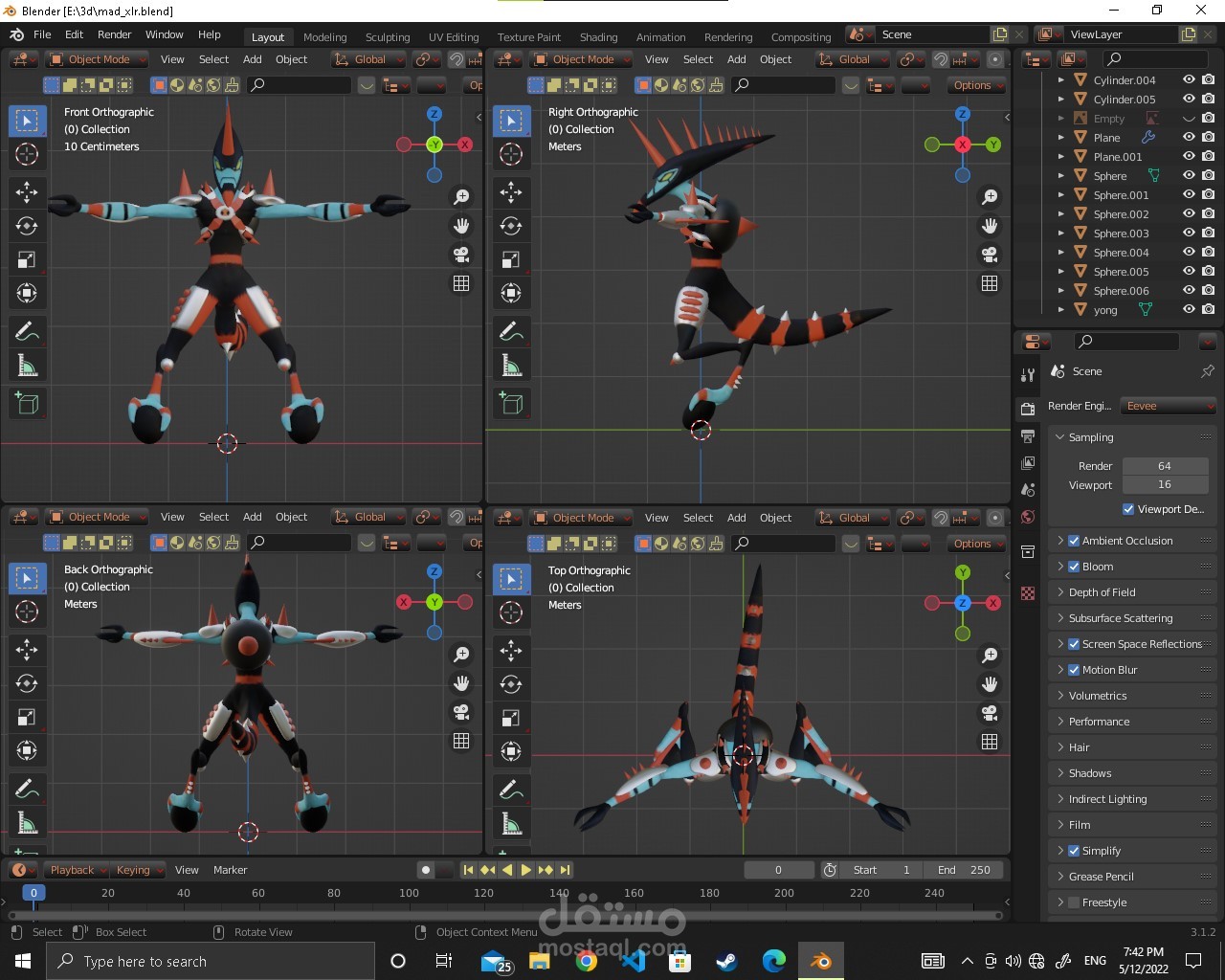Click the Render samples value 64

pyautogui.click(x=1165, y=466)
